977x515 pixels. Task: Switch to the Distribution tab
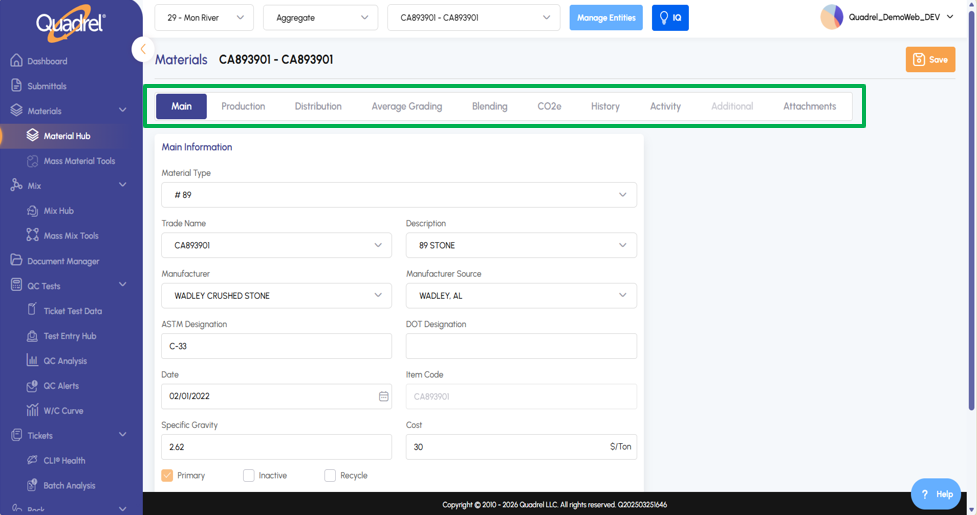pyautogui.click(x=318, y=106)
